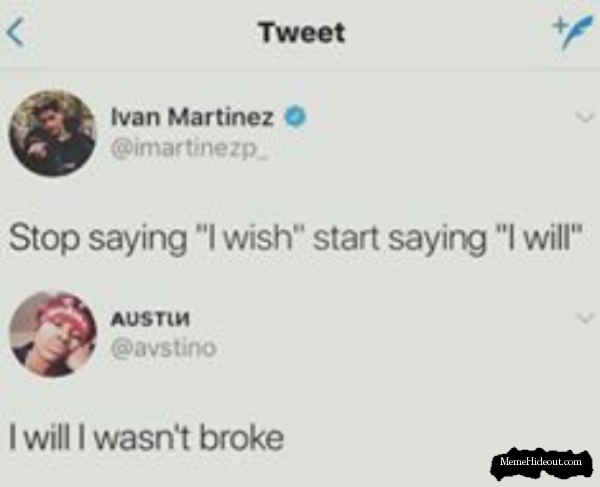The image size is (600, 487).
Task: Tap the phrase "I wish" in Ivan's tweet
Action: tap(249, 238)
